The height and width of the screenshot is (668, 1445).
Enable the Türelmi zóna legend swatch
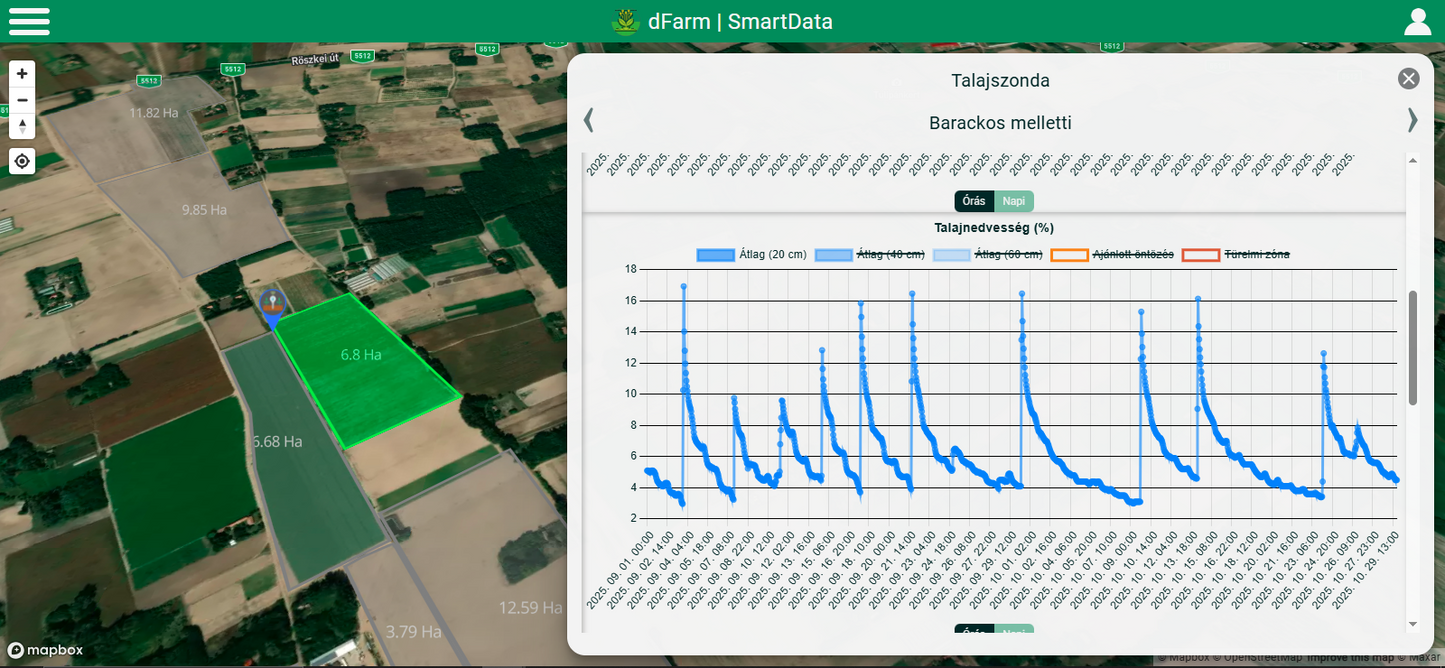click(1201, 255)
